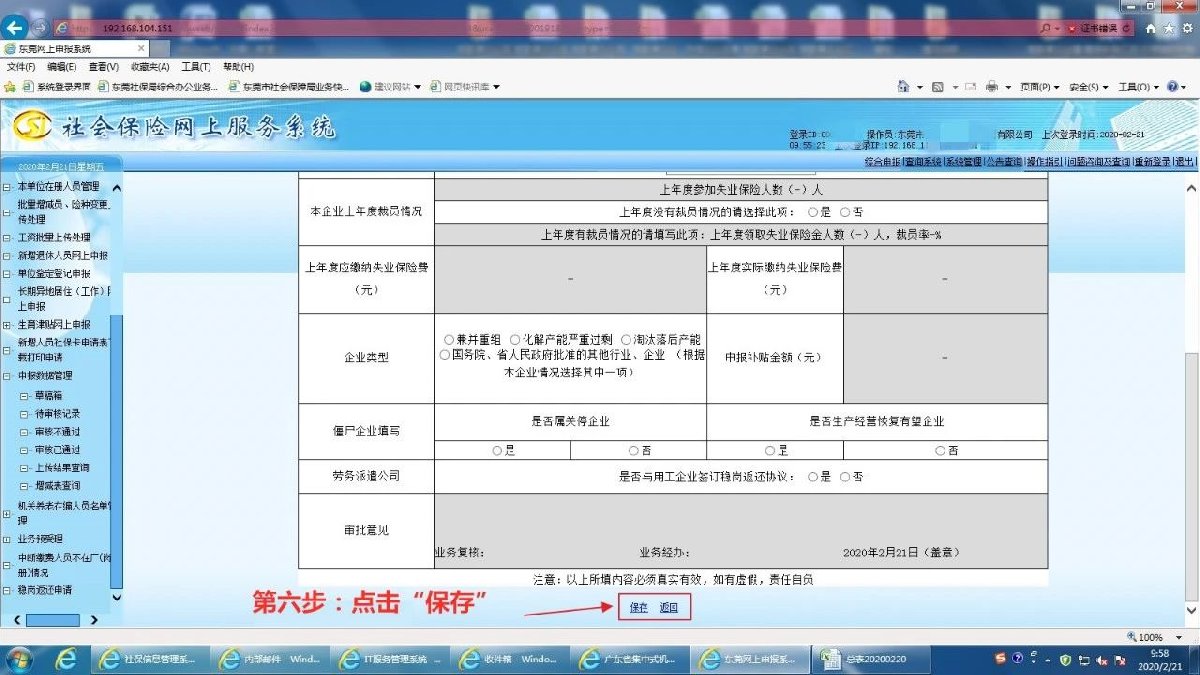Viewport: 1200px width, 675px height.
Task: Open the 收藏夹(A) menu
Action: [147, 67]
